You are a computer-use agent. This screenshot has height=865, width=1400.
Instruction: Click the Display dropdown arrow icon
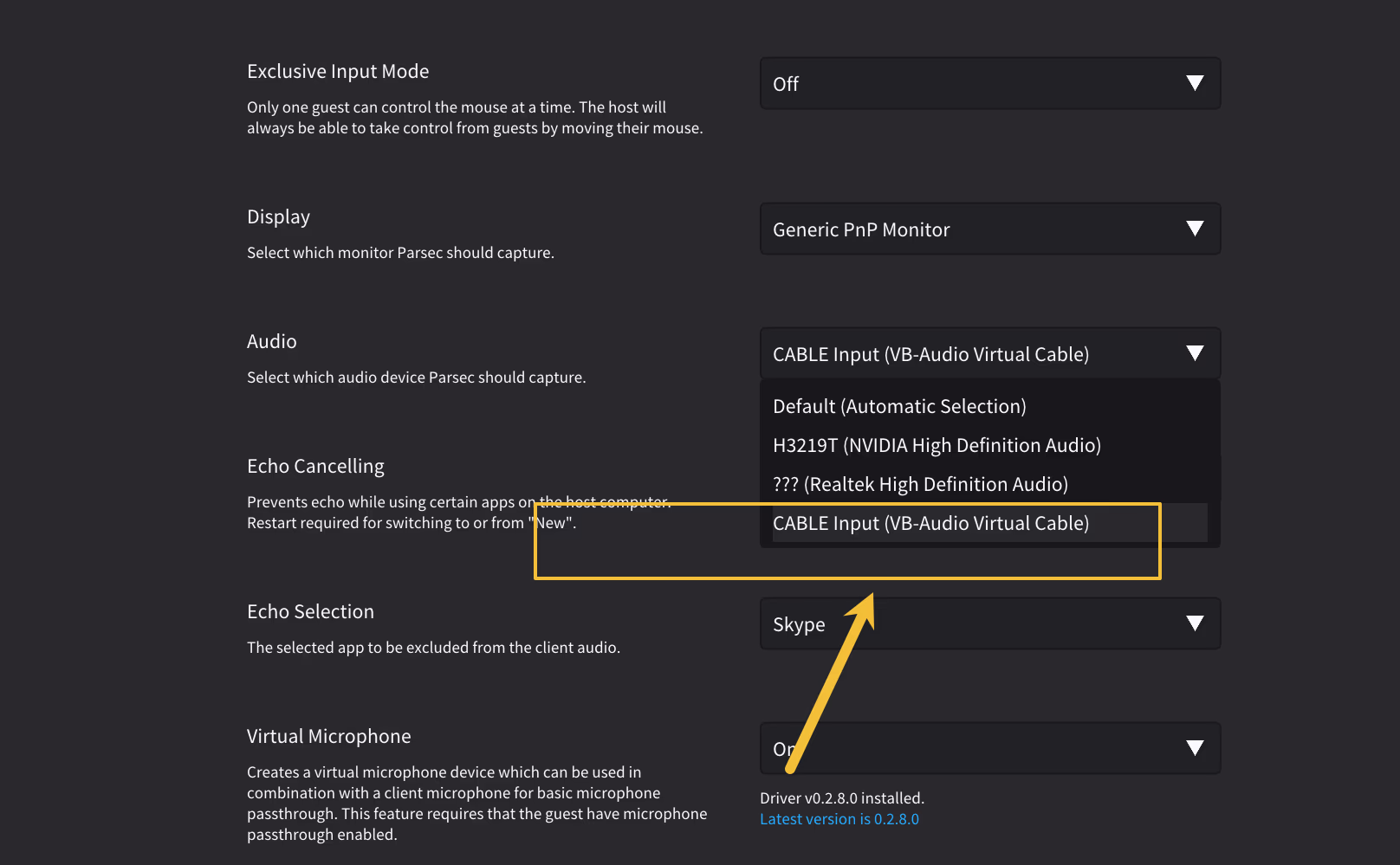pos(1195,229)
